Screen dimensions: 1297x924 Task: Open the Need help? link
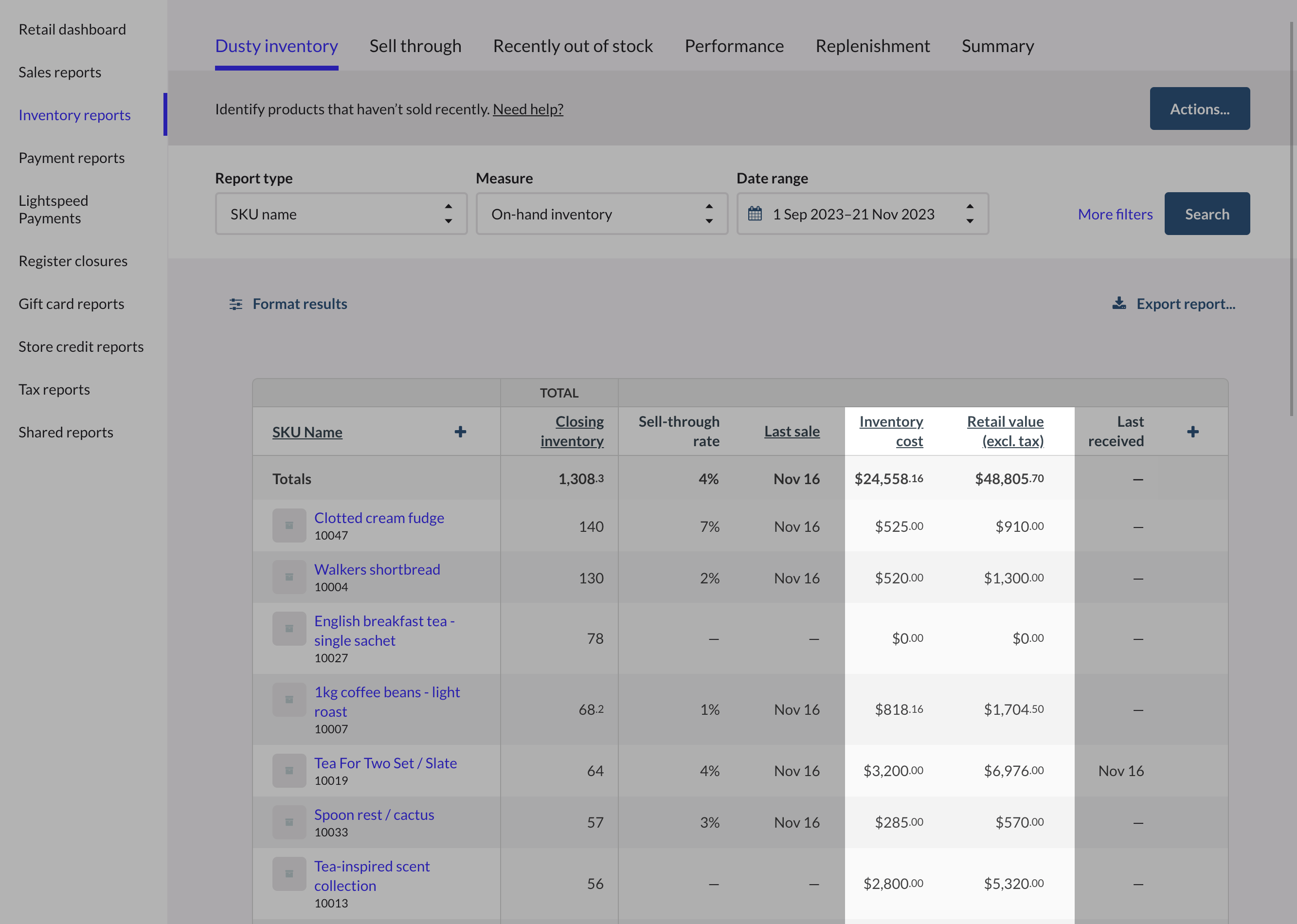coord(528,109)
